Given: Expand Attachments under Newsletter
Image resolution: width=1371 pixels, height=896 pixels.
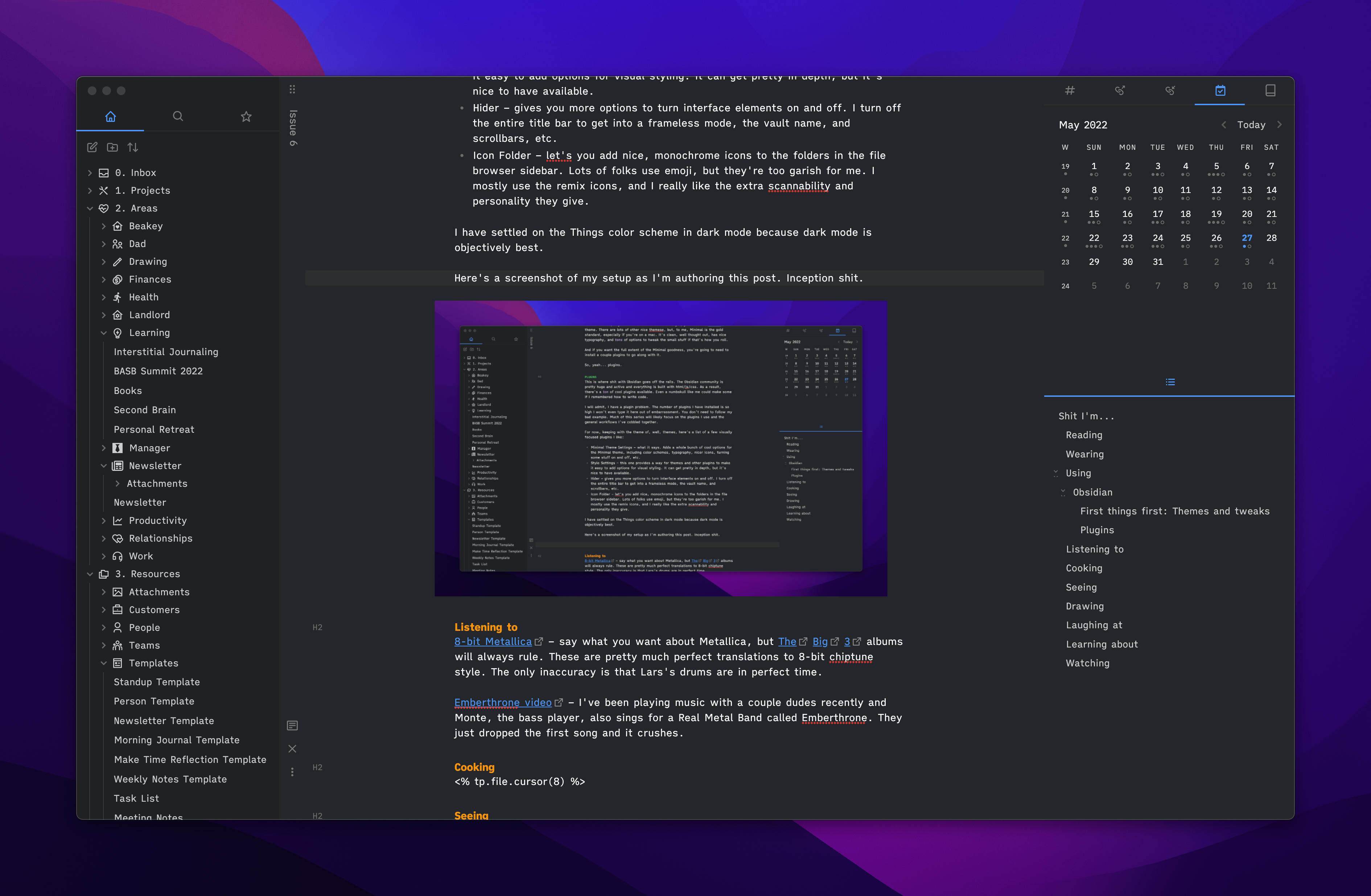Looking at the screenshot, I should 118,484.
